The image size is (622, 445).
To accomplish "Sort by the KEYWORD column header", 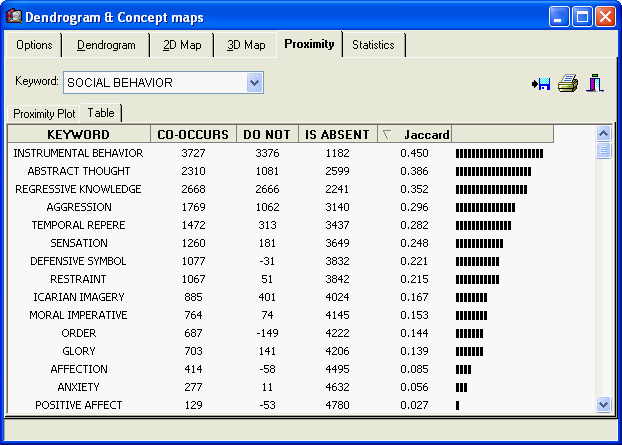I will pyautogui.click(x=78, y=134).
